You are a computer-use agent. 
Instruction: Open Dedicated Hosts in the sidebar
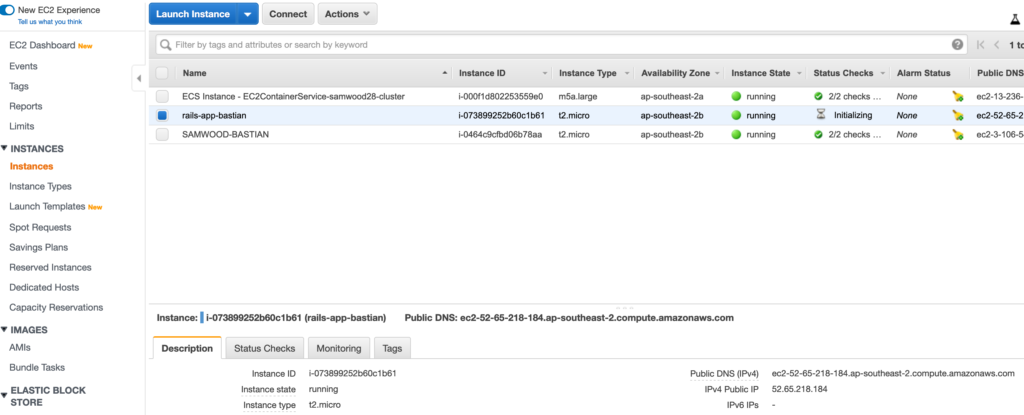pos(44,287)
